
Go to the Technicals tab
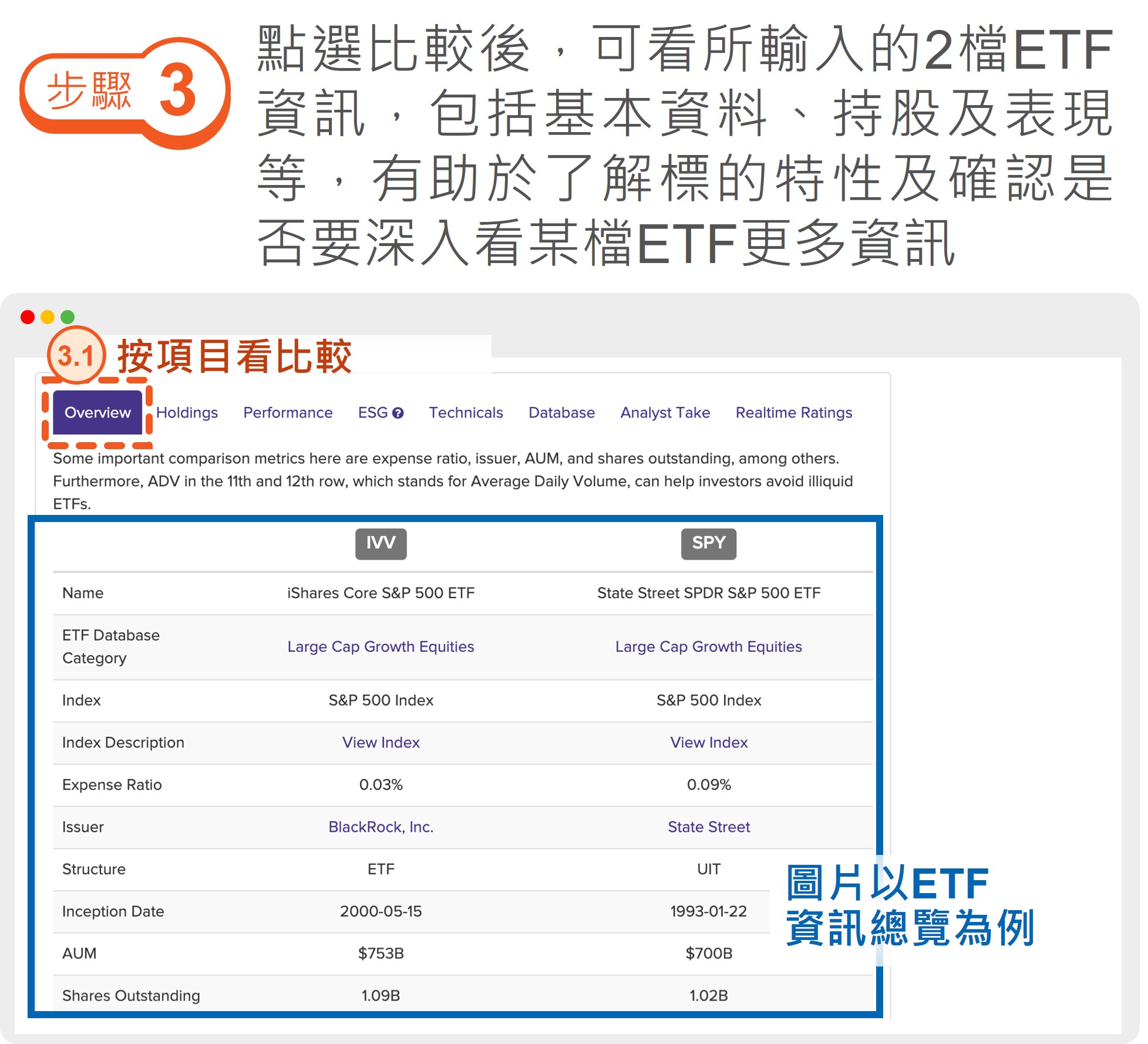tap(466, 413)
